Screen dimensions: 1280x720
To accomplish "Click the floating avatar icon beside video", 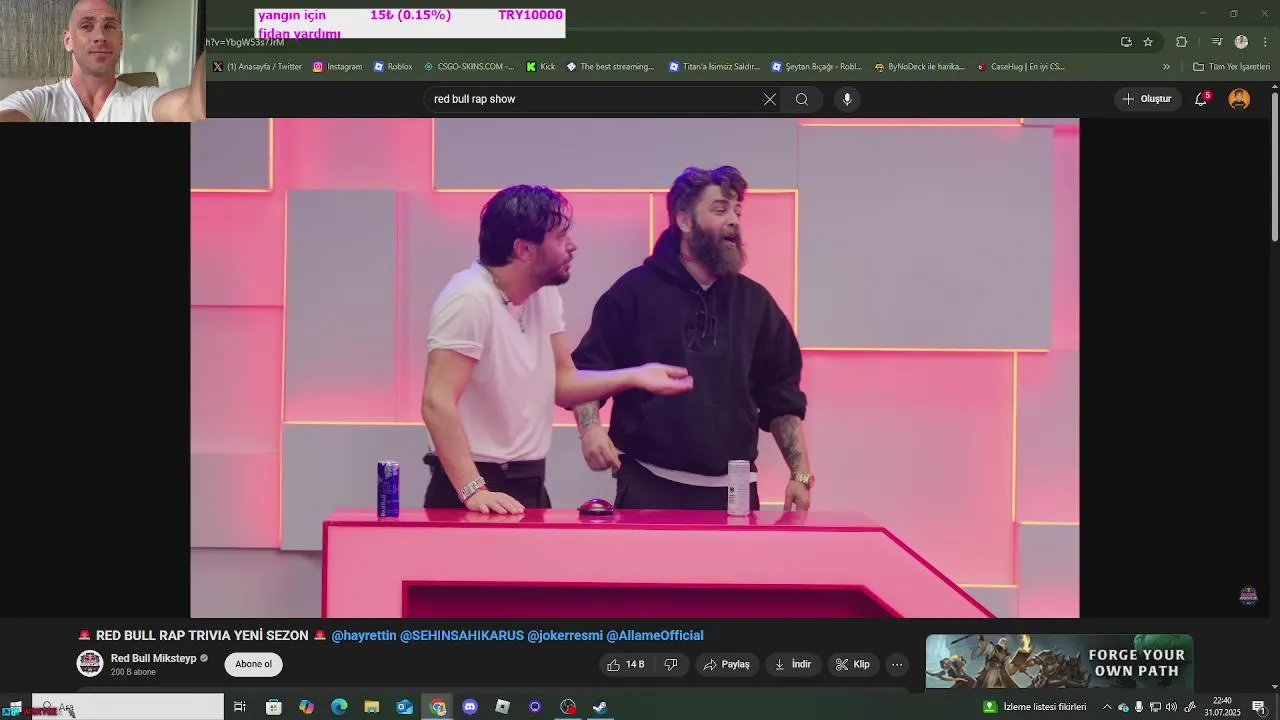I will click(x=1248, y=595).
